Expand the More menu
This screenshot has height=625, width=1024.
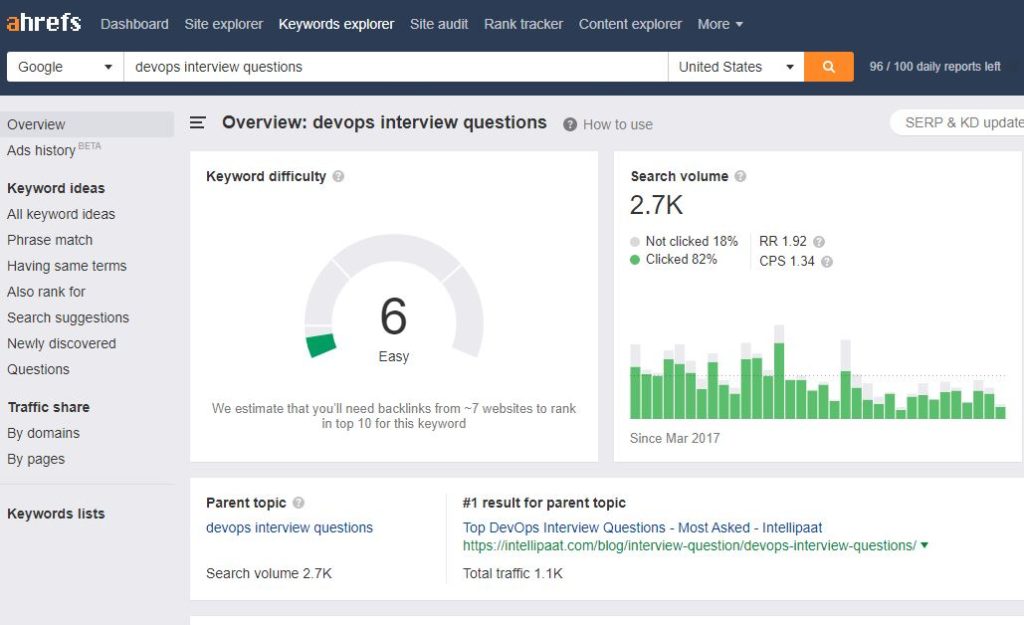coord(720,24)
